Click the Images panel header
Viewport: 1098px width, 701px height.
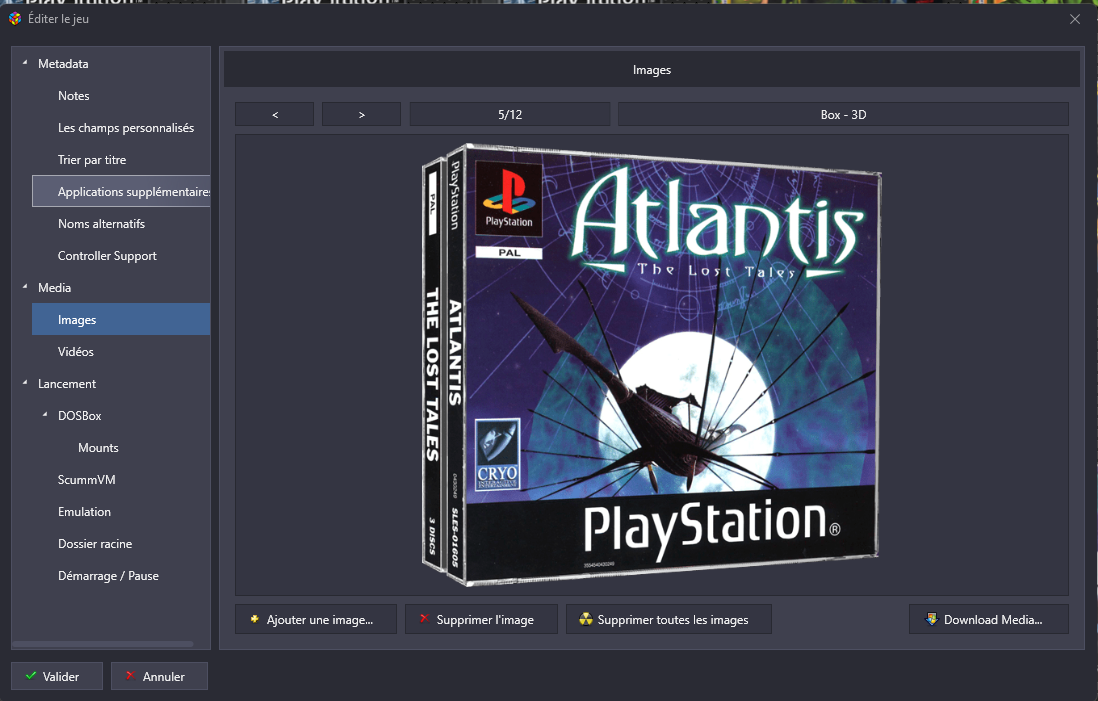(651, 69)
